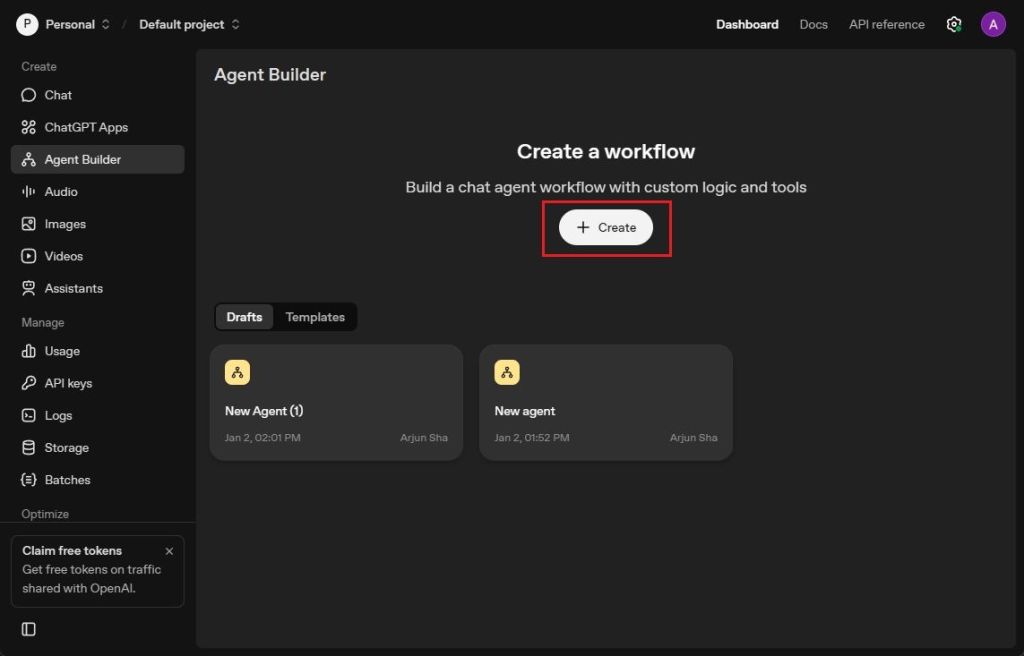The image size is (1024, 656).
Task: Open the Chat section in the sidebar
Action: pos(57,95)
